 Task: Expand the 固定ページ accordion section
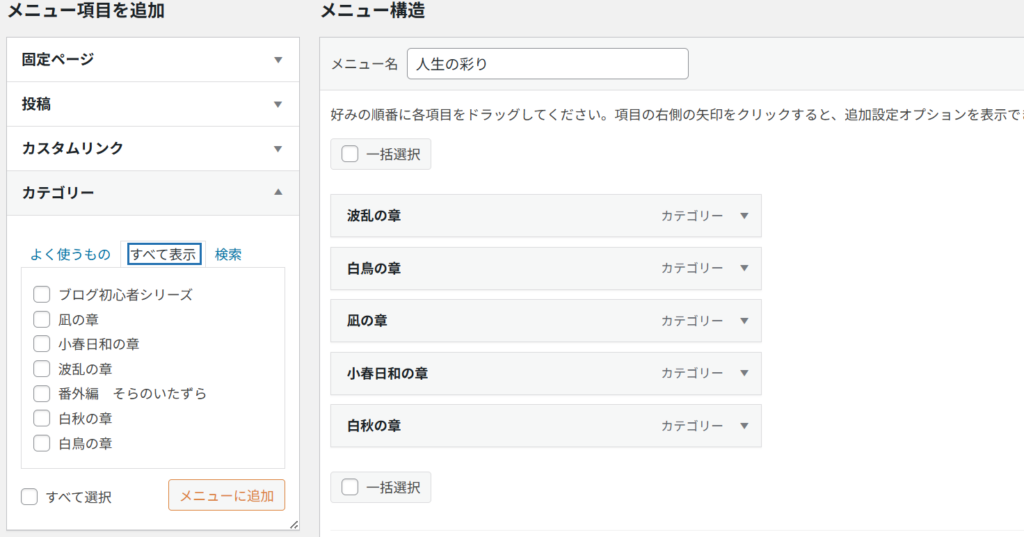click(278, 60)
